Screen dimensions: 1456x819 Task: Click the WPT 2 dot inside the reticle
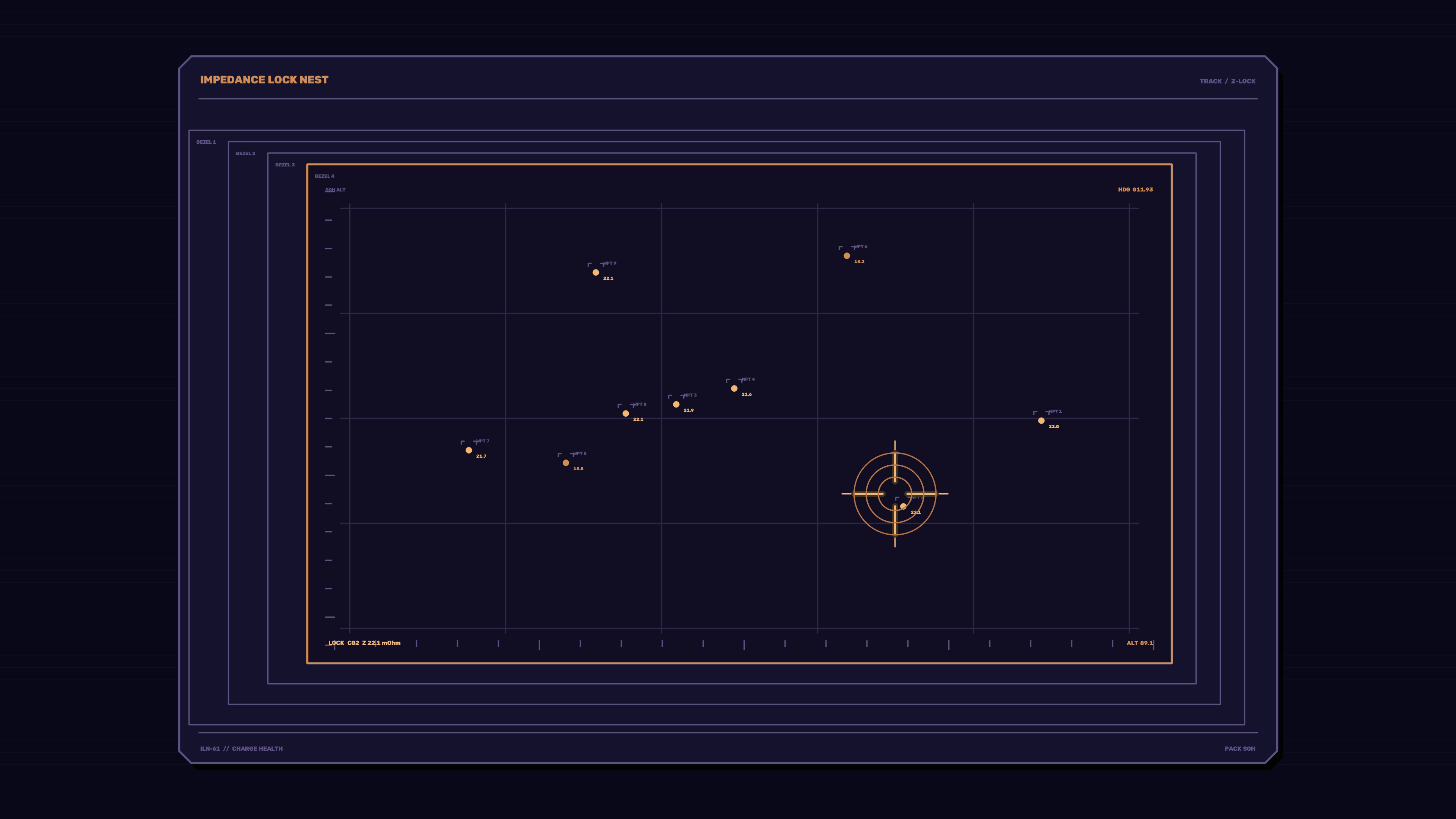coord(903,507)
